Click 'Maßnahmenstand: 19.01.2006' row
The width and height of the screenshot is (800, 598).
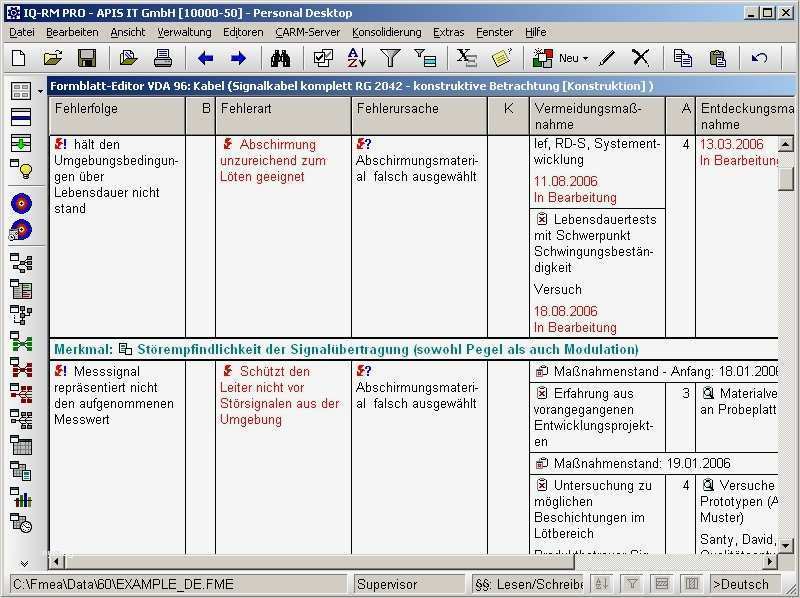click(x=654, y=463)
